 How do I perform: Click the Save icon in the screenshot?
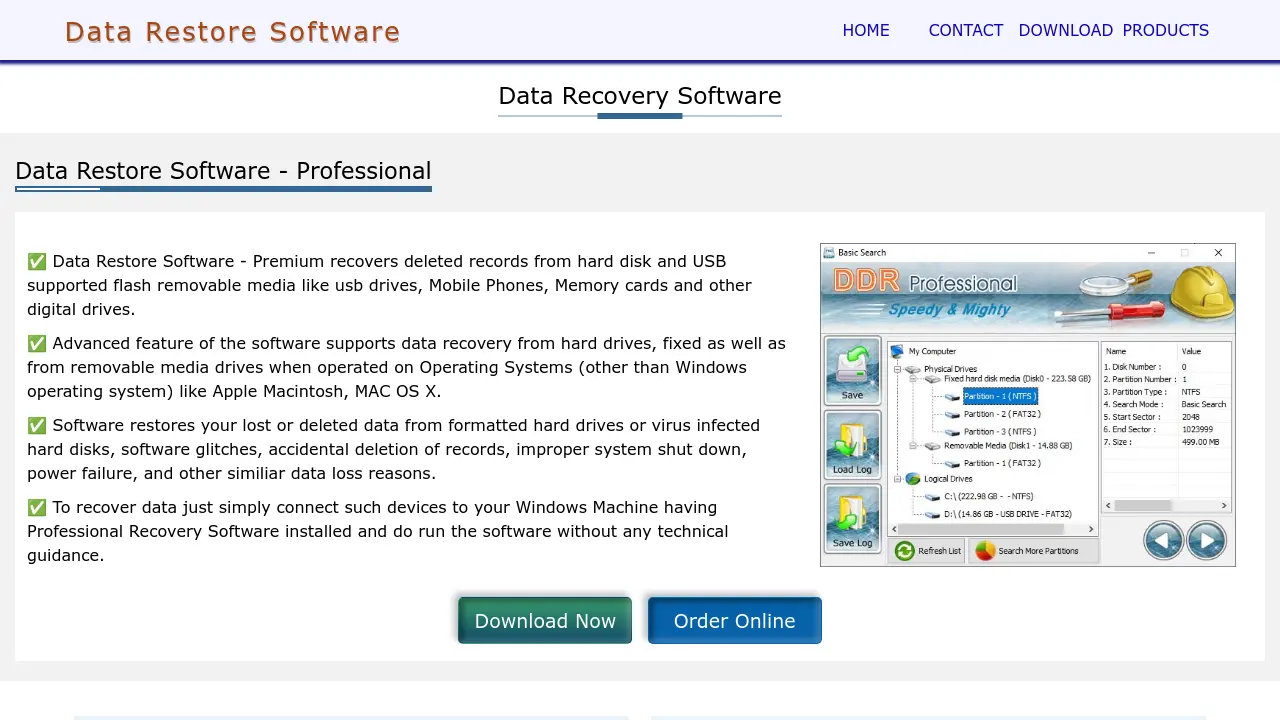tap(852, 371)
